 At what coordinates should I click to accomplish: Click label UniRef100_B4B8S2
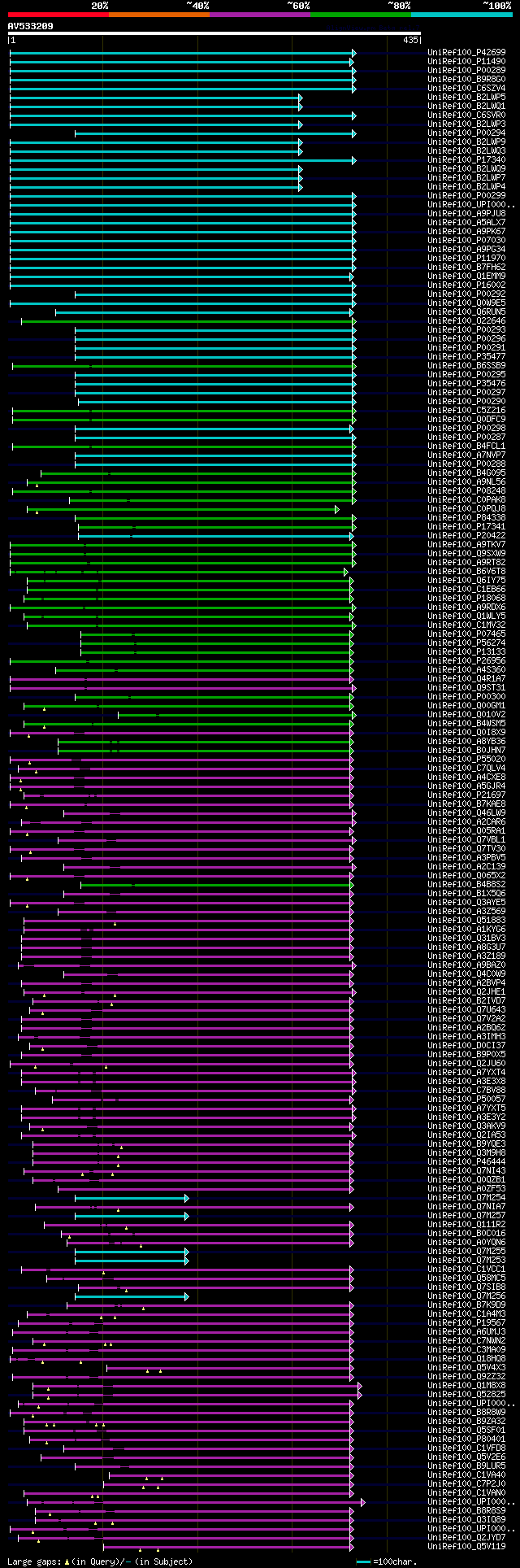466,885
